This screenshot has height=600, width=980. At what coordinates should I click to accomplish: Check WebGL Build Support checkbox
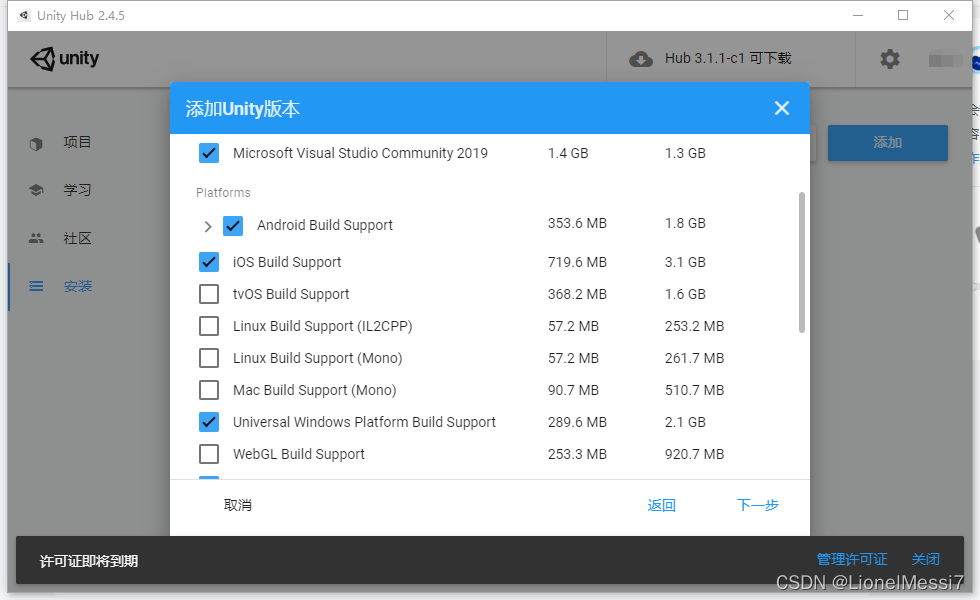tap(209, 454)
